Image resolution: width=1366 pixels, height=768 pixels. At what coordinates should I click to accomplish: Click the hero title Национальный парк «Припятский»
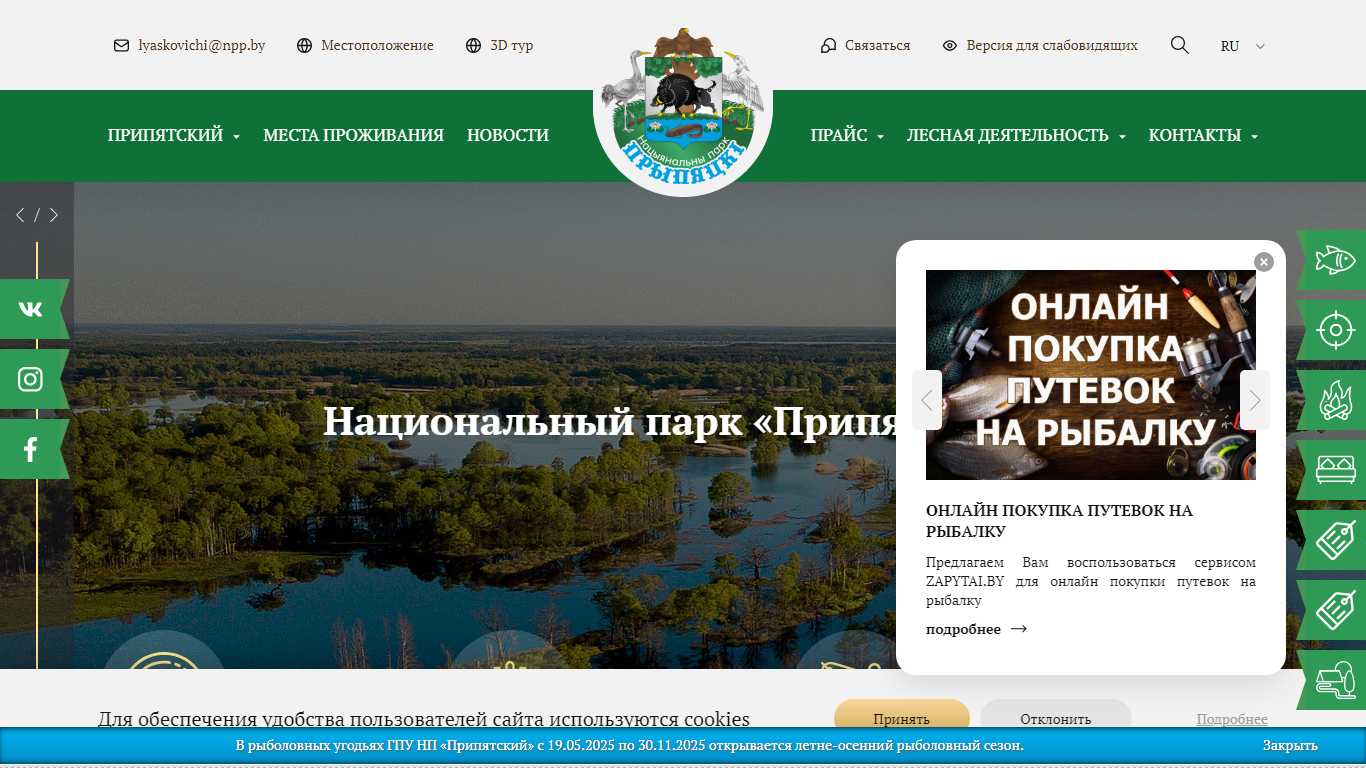609,420
